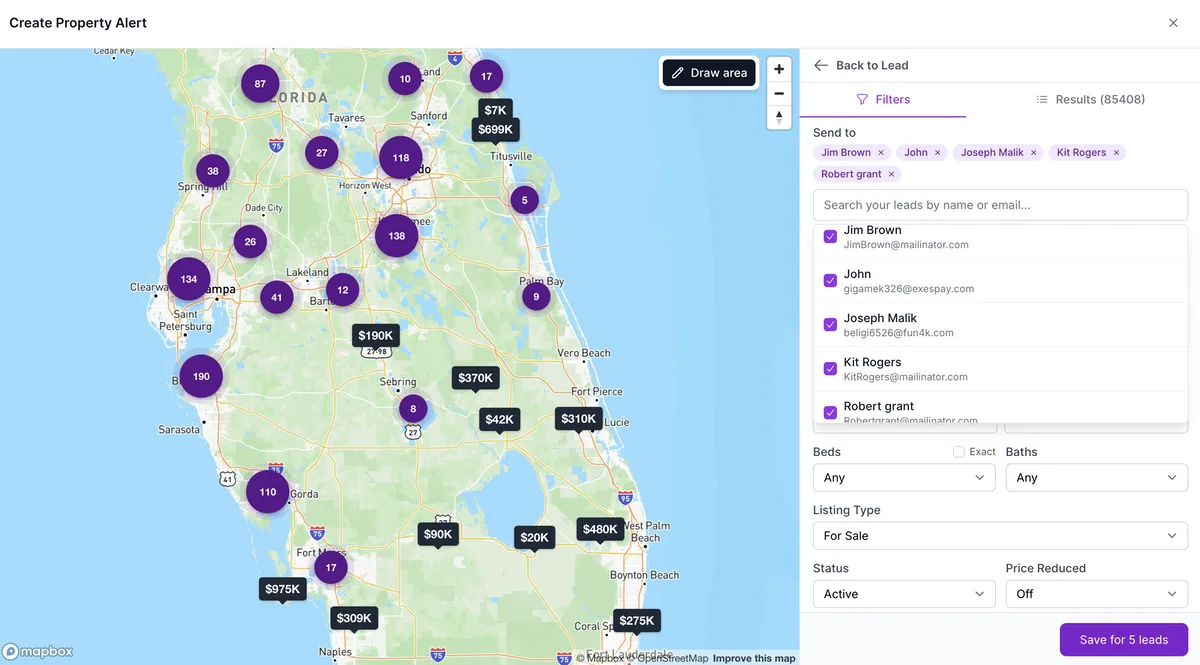Open the Beds dropdown
Image resolution: width=1200 pixels, height=665 pixels.
[x=904, y=478]
